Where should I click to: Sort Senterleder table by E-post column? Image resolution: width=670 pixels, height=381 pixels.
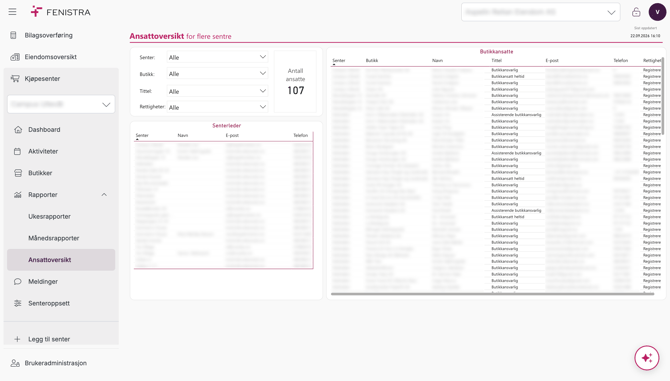pyautogui.click(x=232, y=135)
